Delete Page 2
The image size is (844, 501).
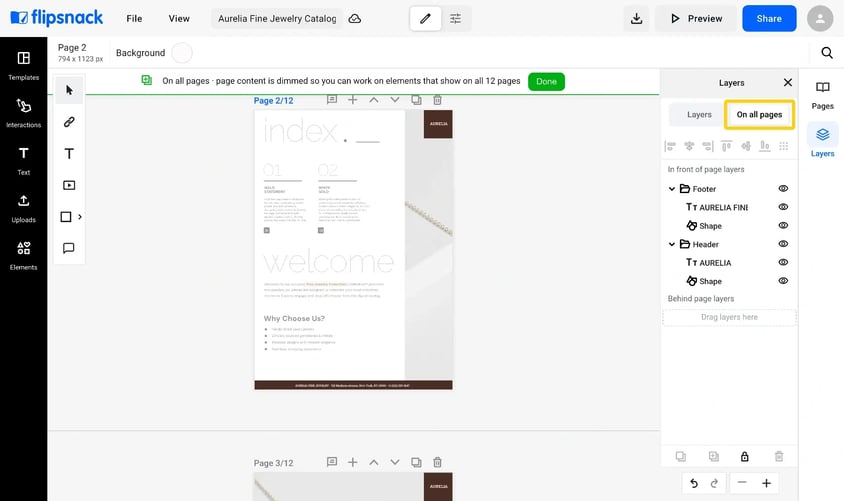(438, 100)
